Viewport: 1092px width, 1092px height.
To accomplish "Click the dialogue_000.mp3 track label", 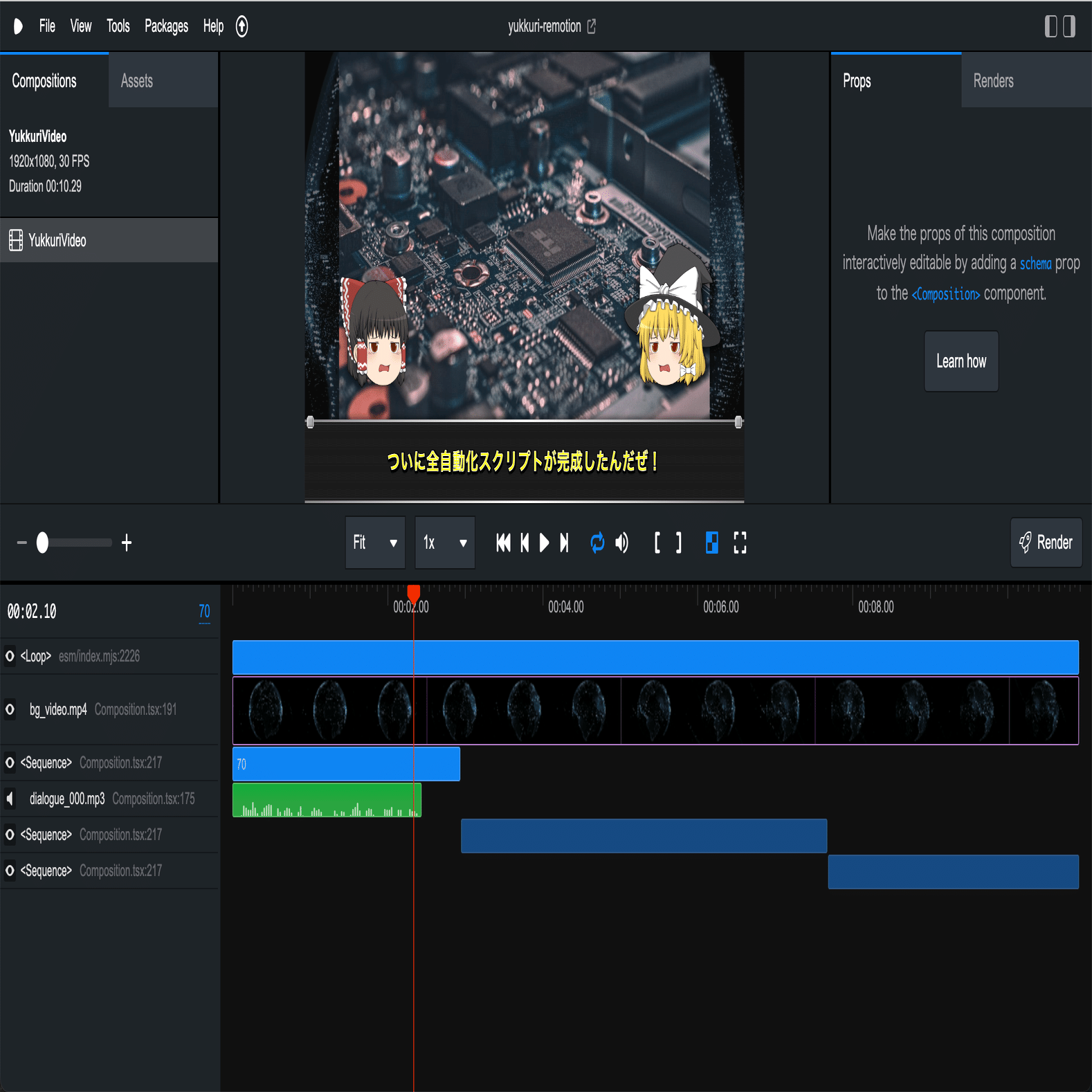I will [x=67, y=799].
